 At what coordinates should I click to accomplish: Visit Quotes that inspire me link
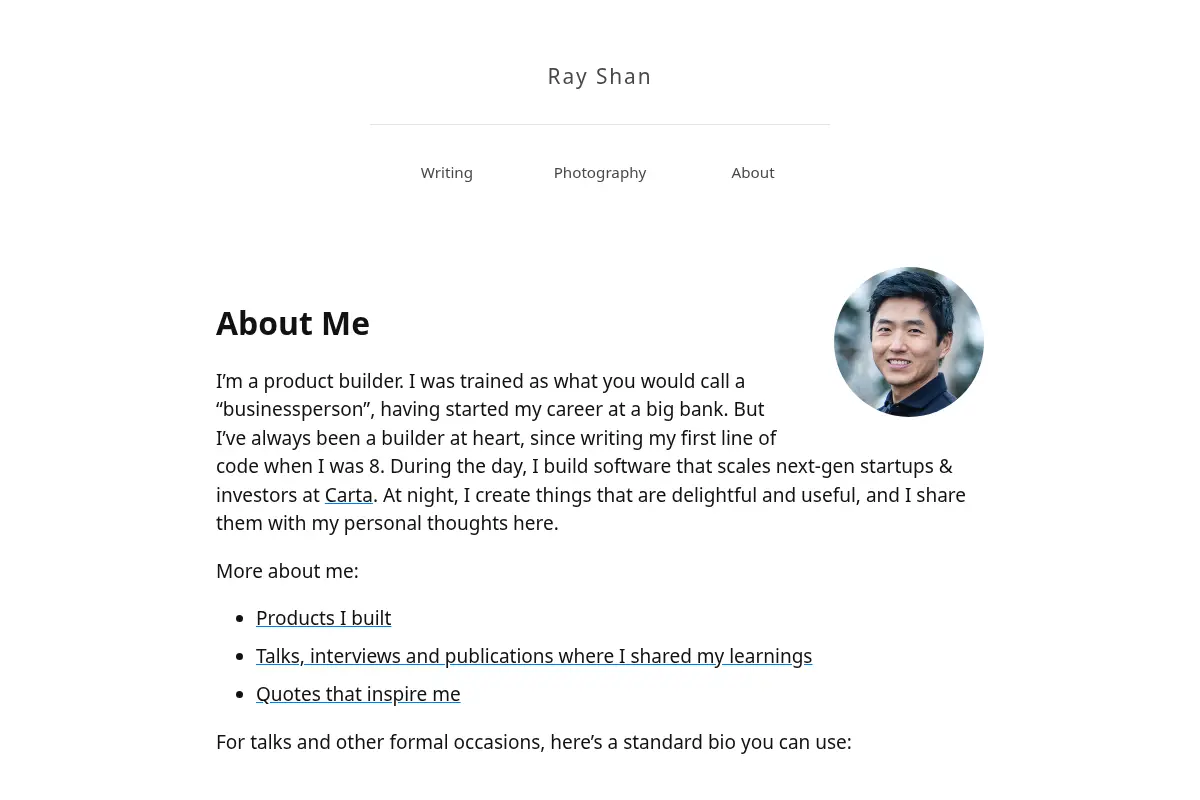(x=358, y=694)
